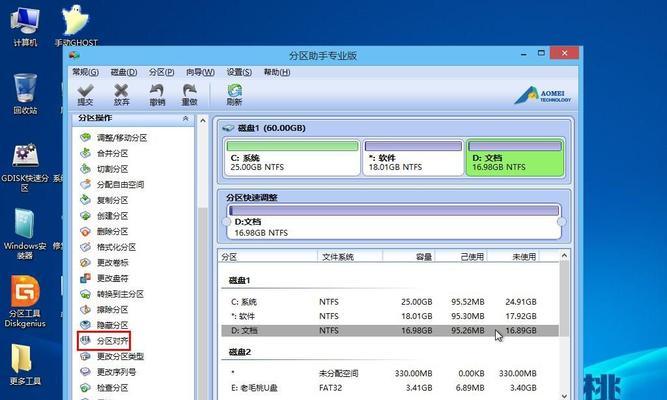Click the 提交 (Apply) toolbar icon
This screenshot has height=400, width=667.
86,94
